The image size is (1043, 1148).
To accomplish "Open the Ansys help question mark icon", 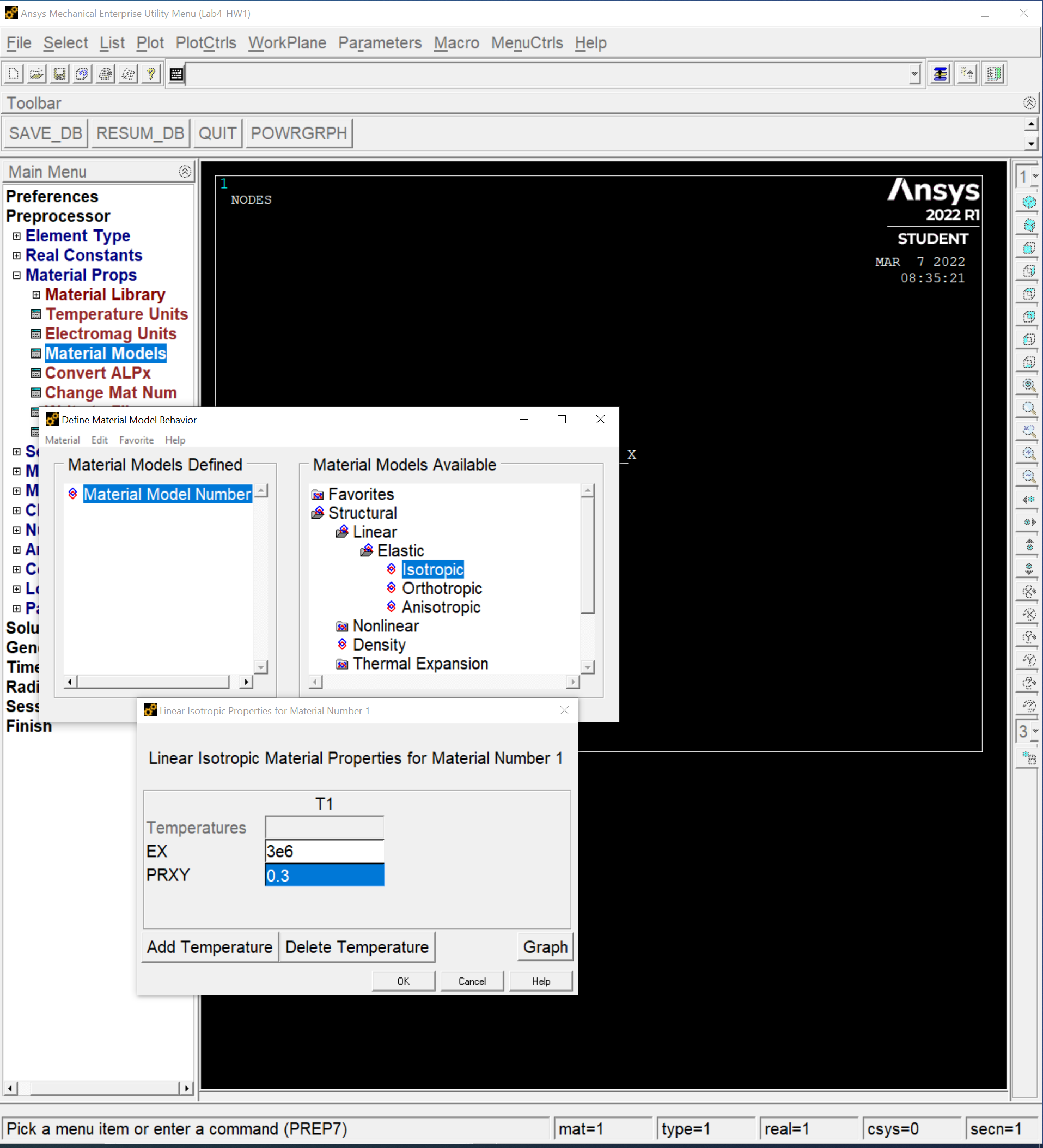I will coord(151,74).
